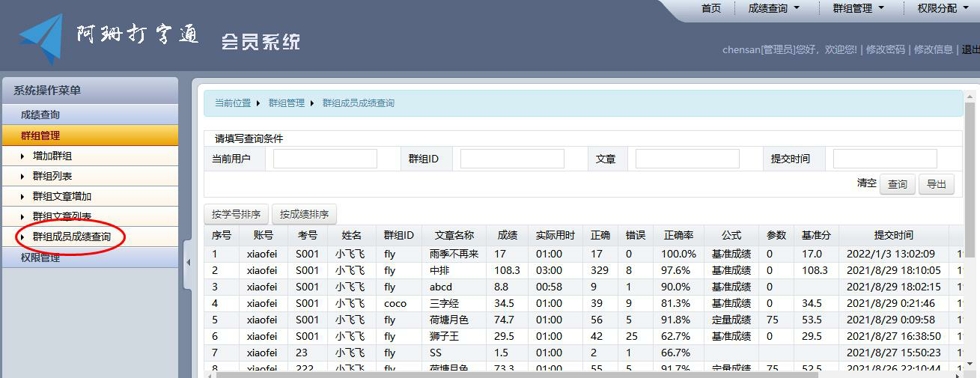Open the 权限分配 dropdown in top navigation
980x378 pixels.
tap(941, 9)
